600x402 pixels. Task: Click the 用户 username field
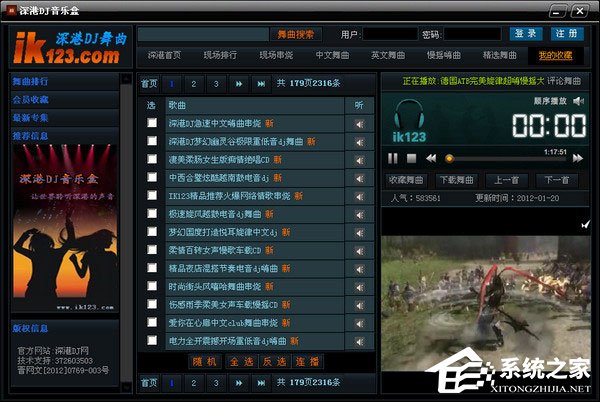point(390,34)
